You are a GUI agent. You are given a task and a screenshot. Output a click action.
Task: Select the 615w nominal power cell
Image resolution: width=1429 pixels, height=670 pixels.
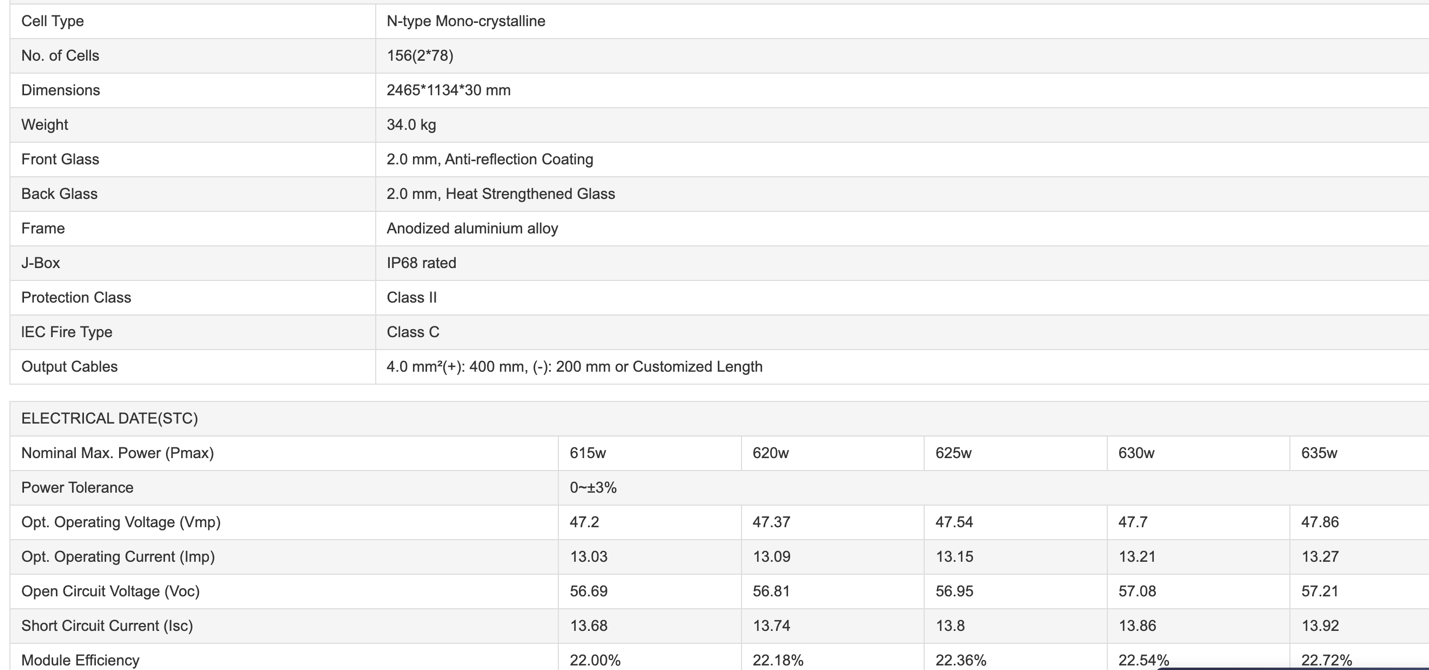pyautogui.click(x=588, y=453)
